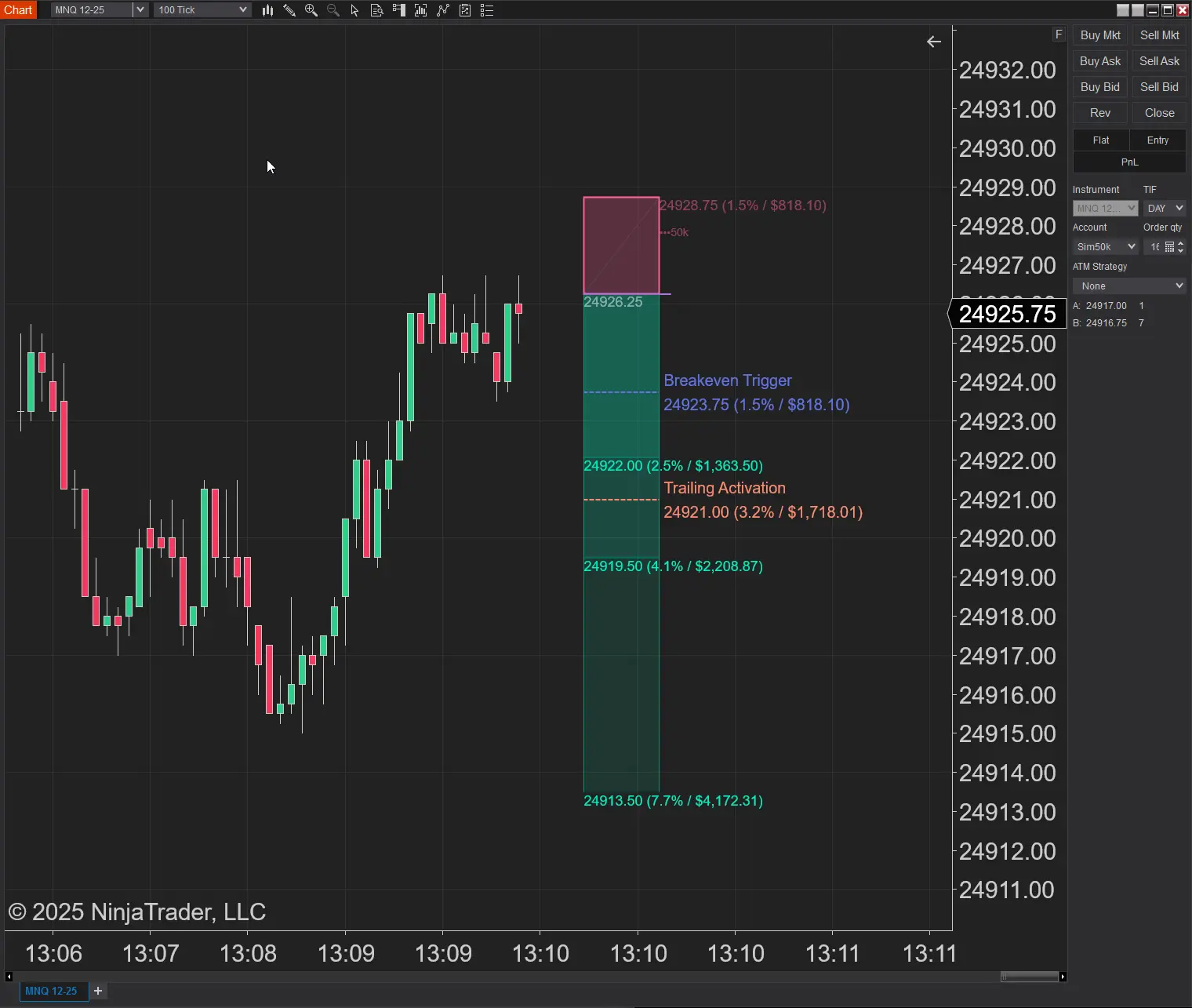The image size is (1192, 1008).
Task: Click the F toggle above Buy Mkt
Action: [x=1058, y=34]
